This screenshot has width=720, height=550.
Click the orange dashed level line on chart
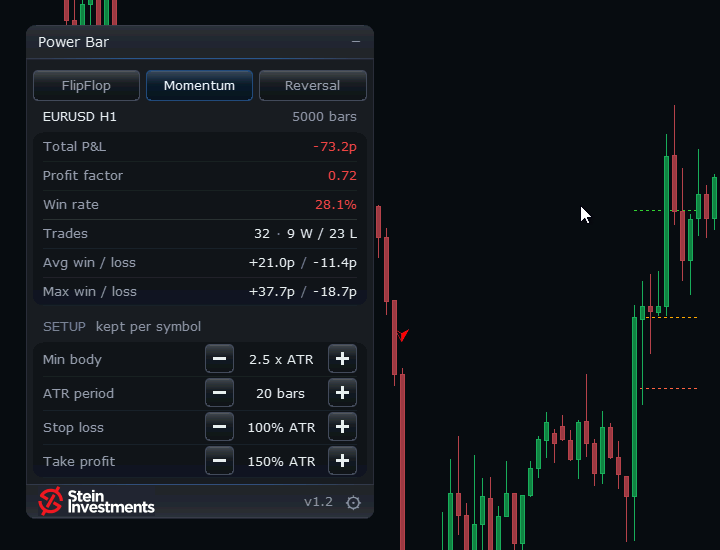click(672, 317)
